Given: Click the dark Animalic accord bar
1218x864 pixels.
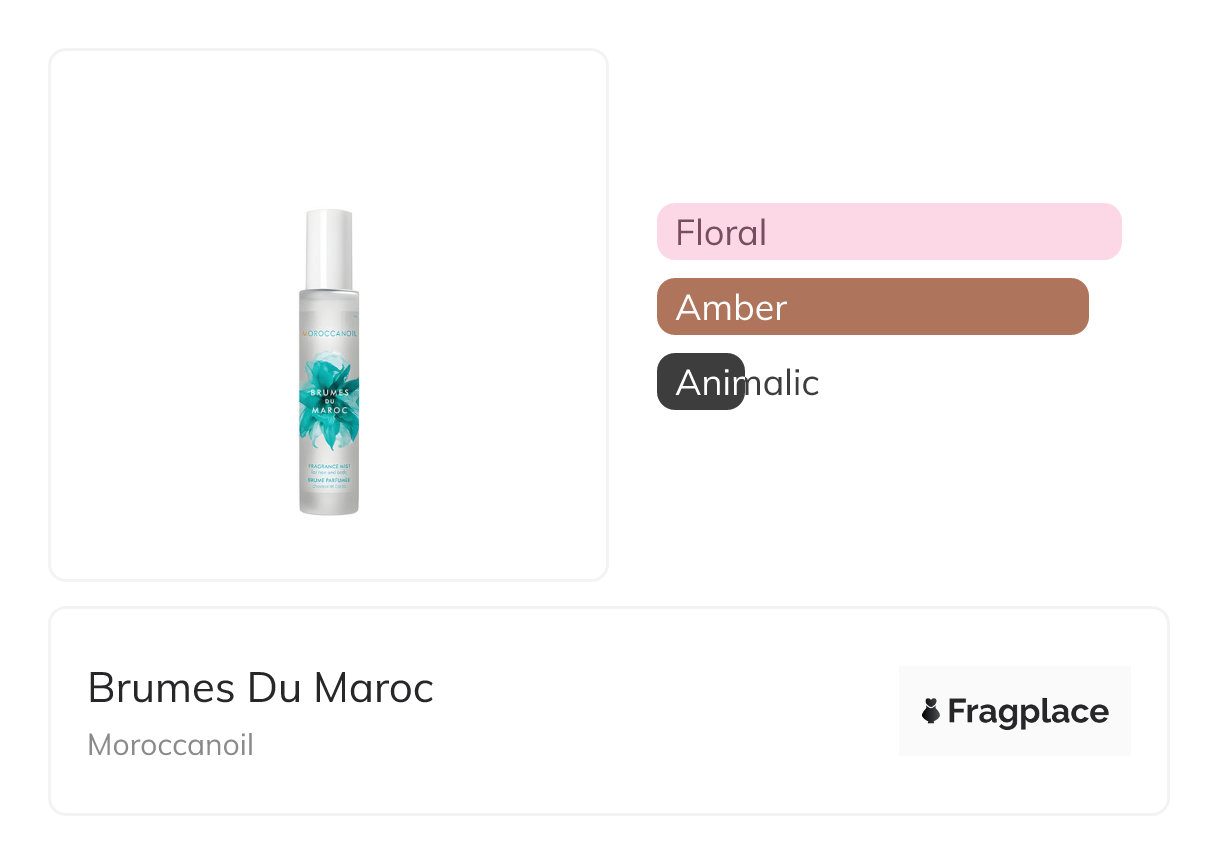Looking at the screenshot, I should click(700, 382).
